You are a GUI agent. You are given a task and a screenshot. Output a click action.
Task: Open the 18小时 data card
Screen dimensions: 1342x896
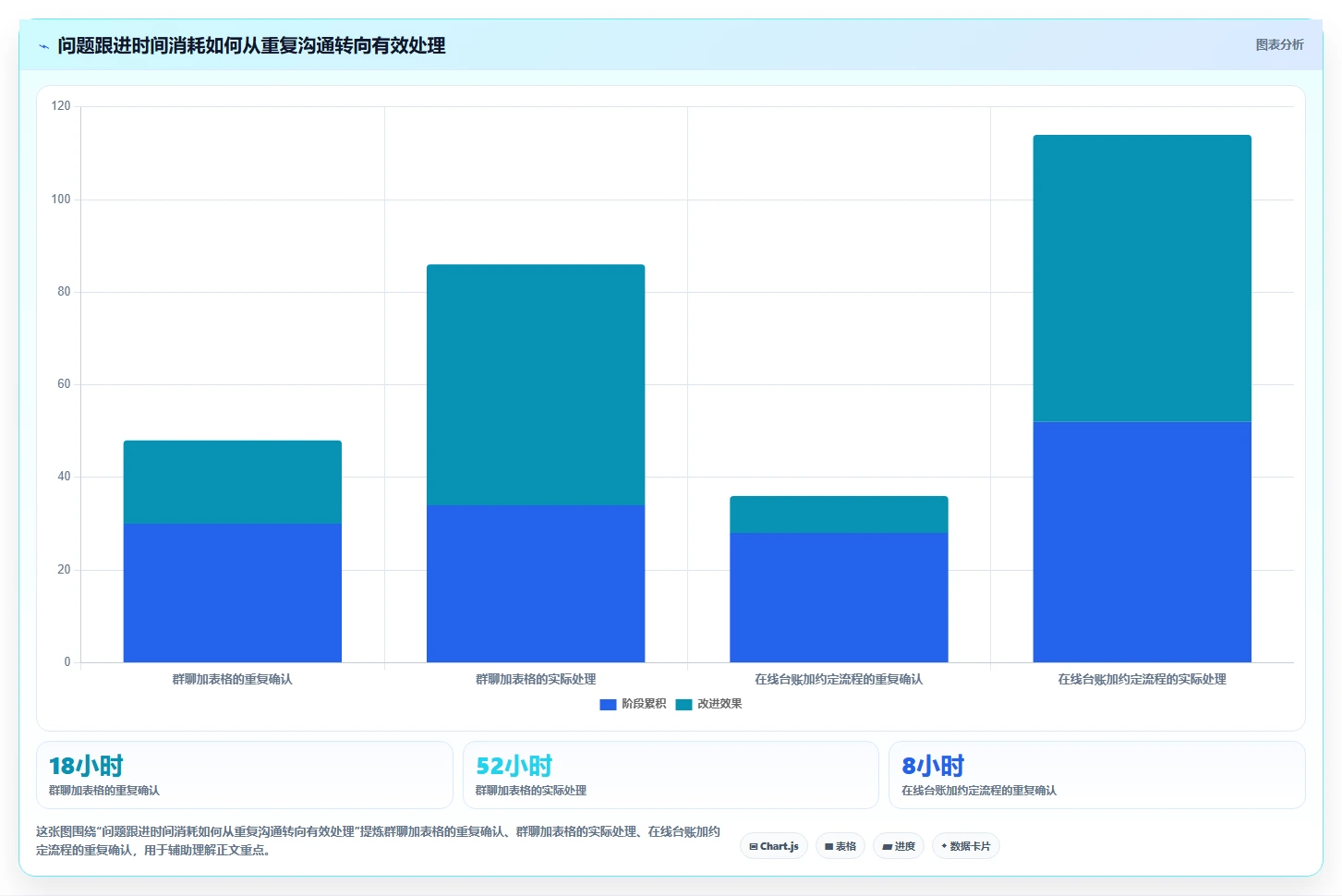245,775
